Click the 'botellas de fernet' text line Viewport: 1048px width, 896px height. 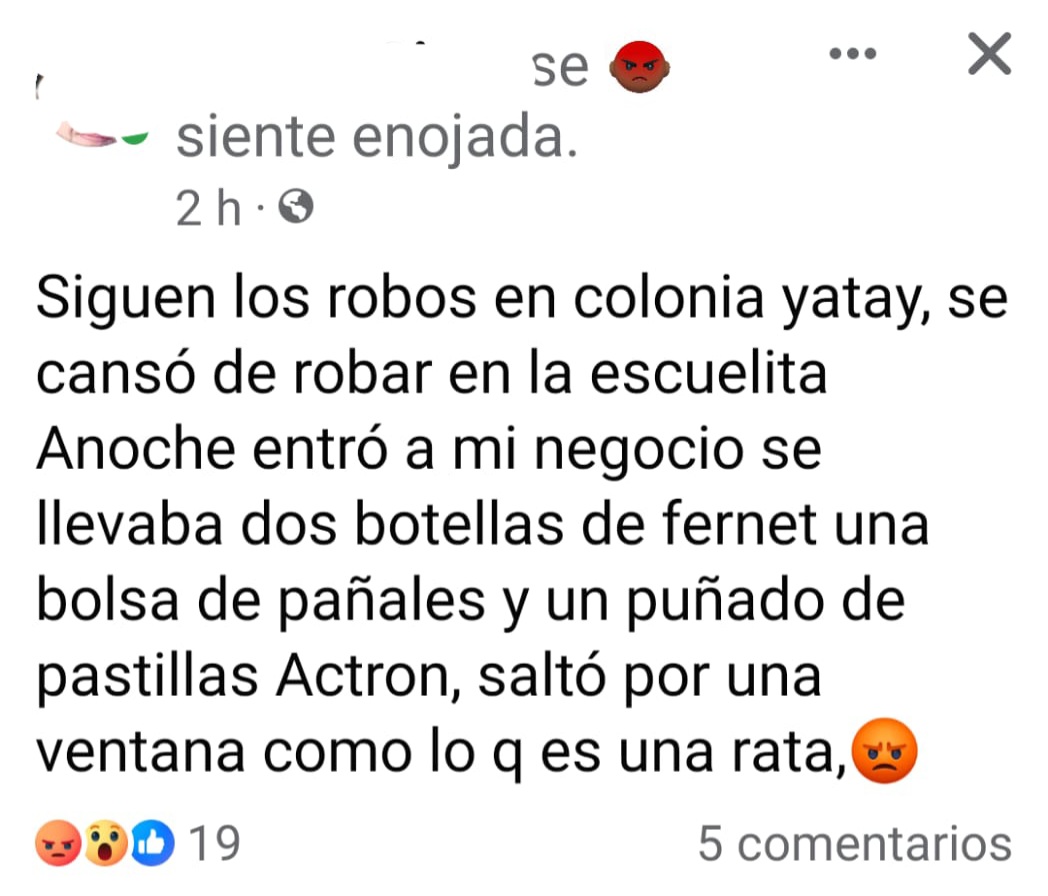click(x=585, y=525)
